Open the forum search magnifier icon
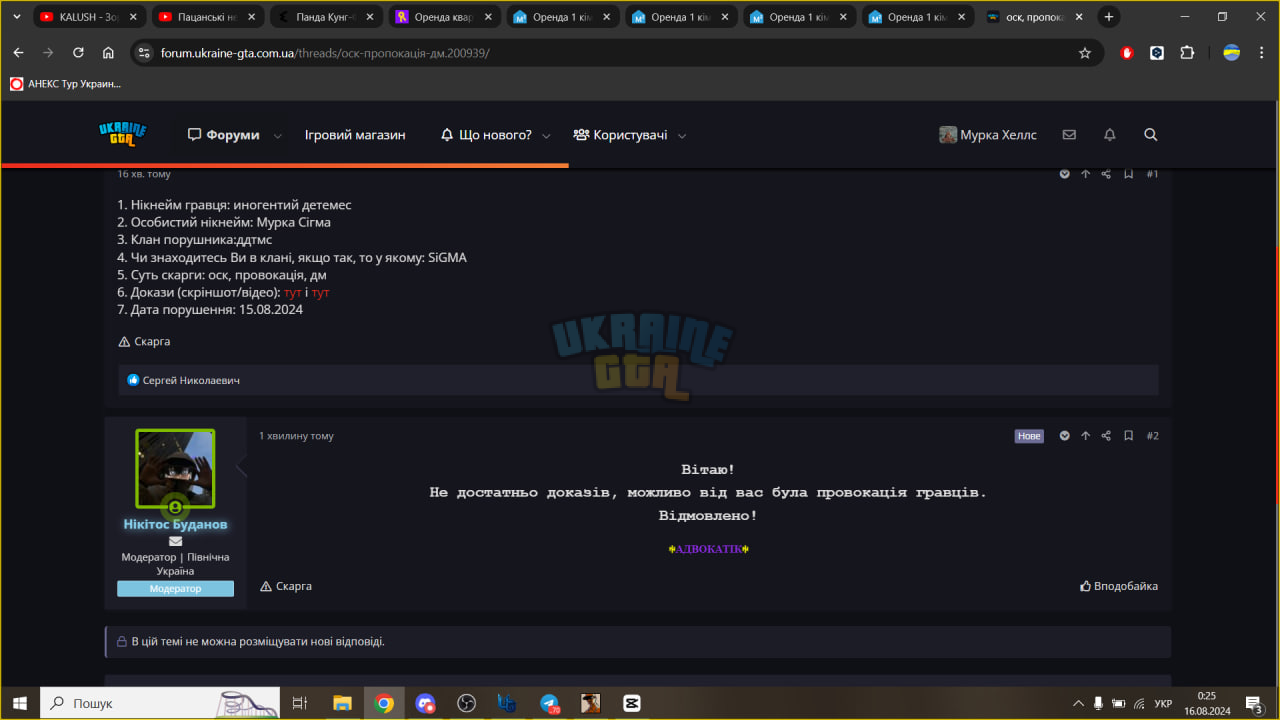1280x720 pixels. (1150, 135)
